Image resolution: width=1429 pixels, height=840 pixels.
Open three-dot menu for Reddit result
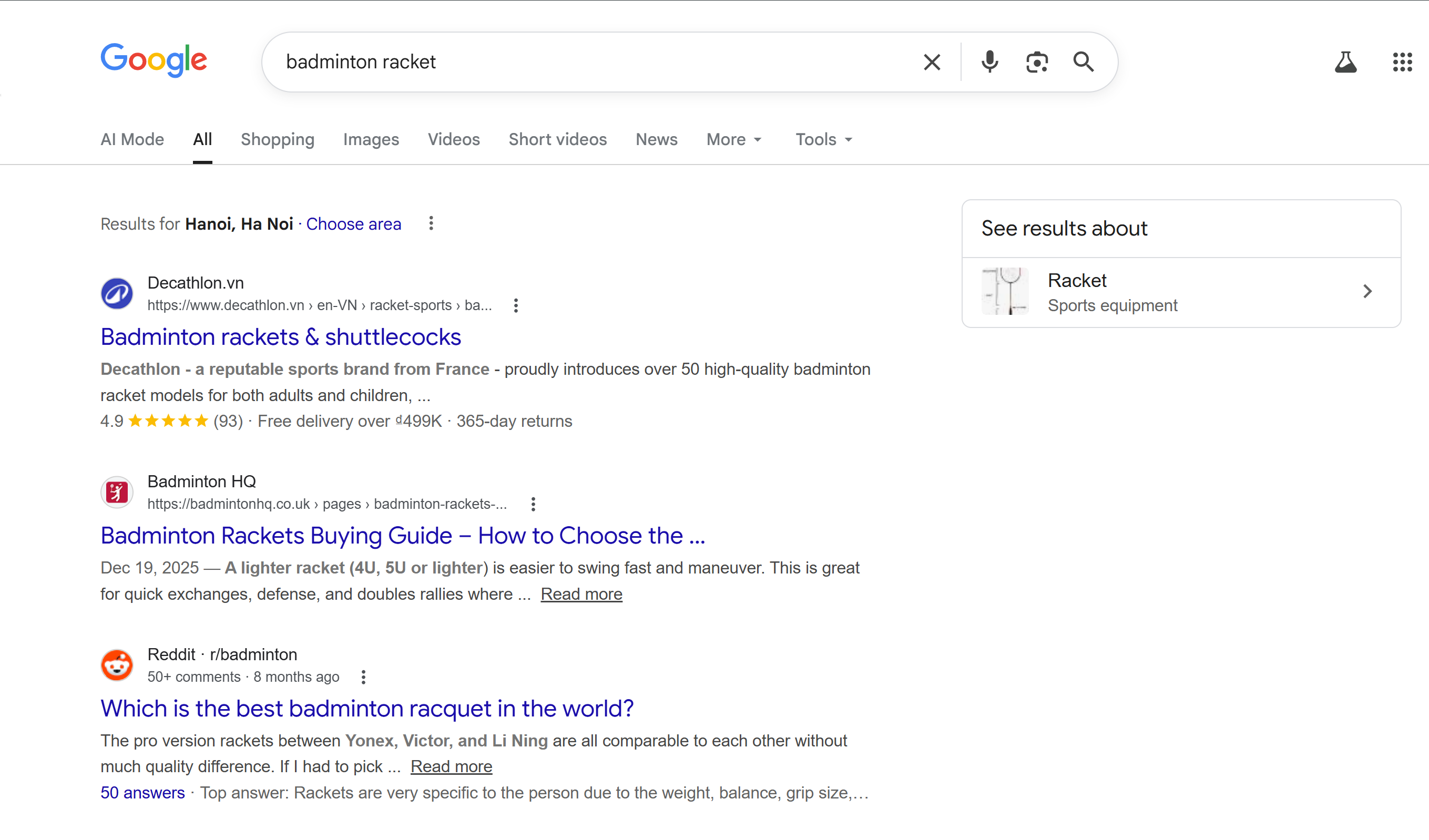click(x=363, y=677)
